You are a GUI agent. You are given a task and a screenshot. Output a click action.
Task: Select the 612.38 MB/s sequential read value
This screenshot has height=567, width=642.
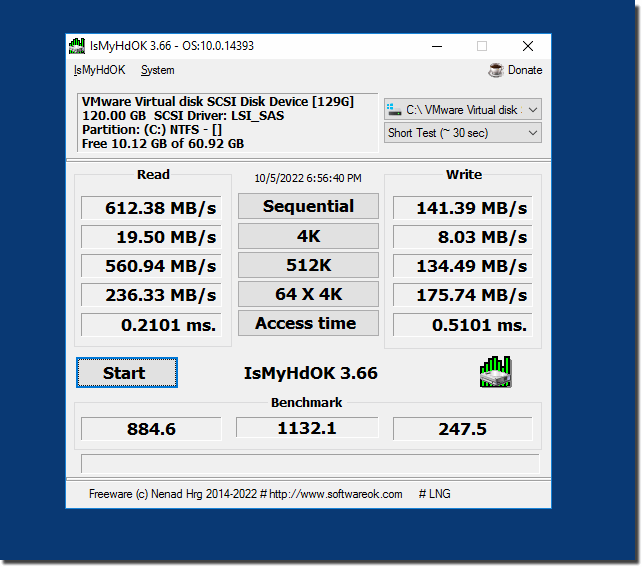coord(151,208)
